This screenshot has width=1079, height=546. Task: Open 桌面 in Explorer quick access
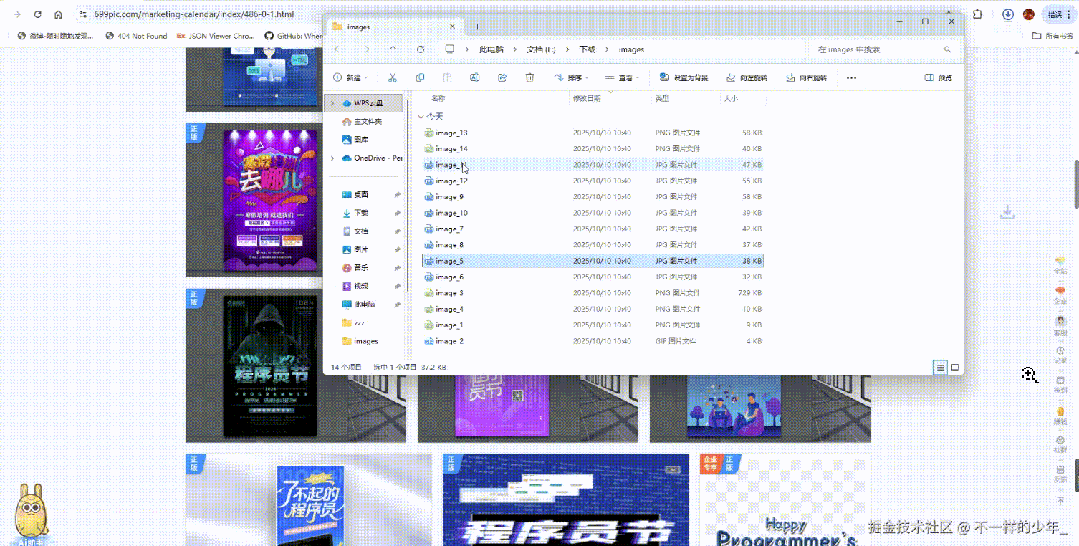pyautogui.click(x=355, y=195)
